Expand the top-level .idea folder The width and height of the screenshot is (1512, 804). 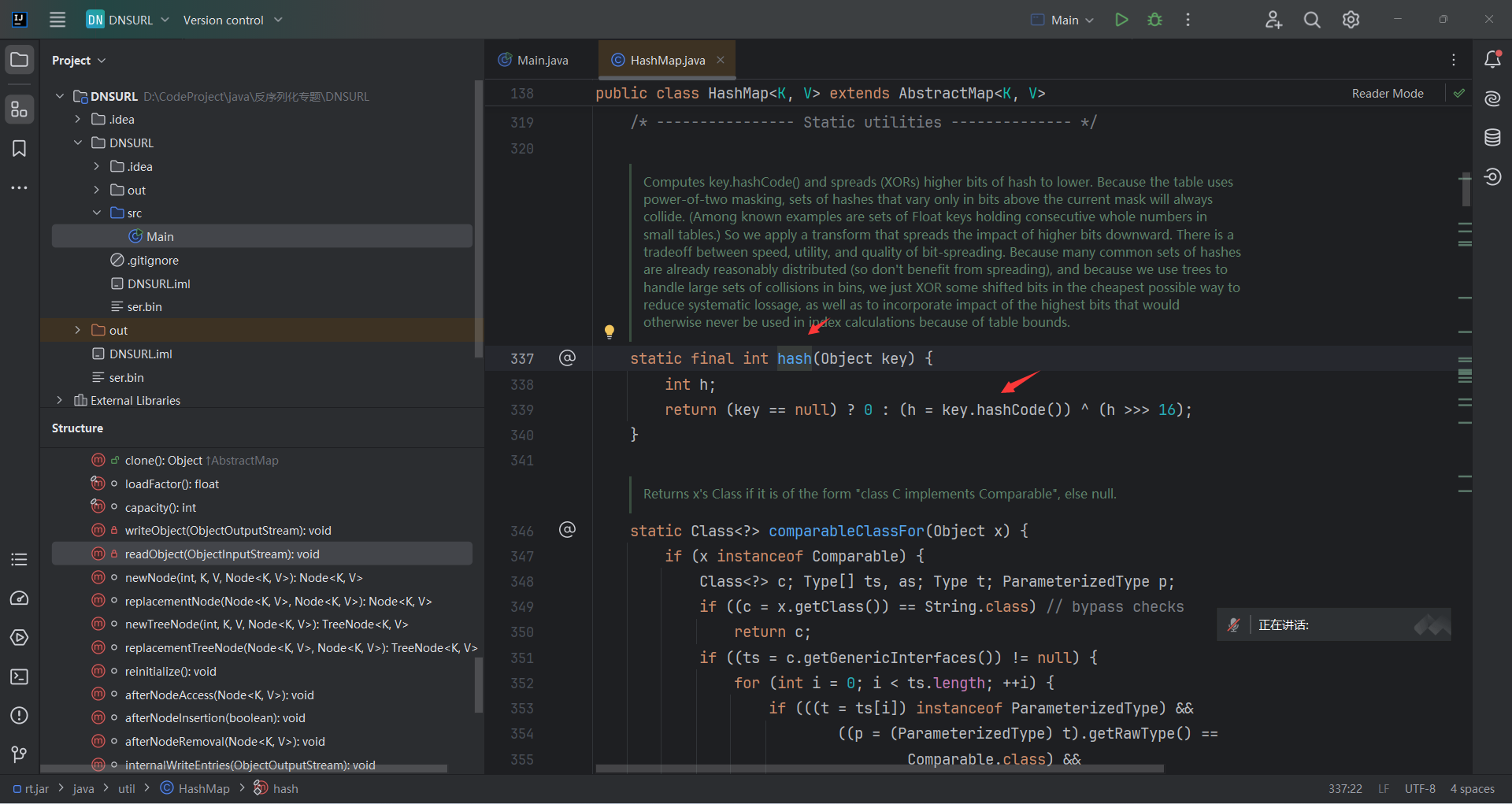(78, 119)
